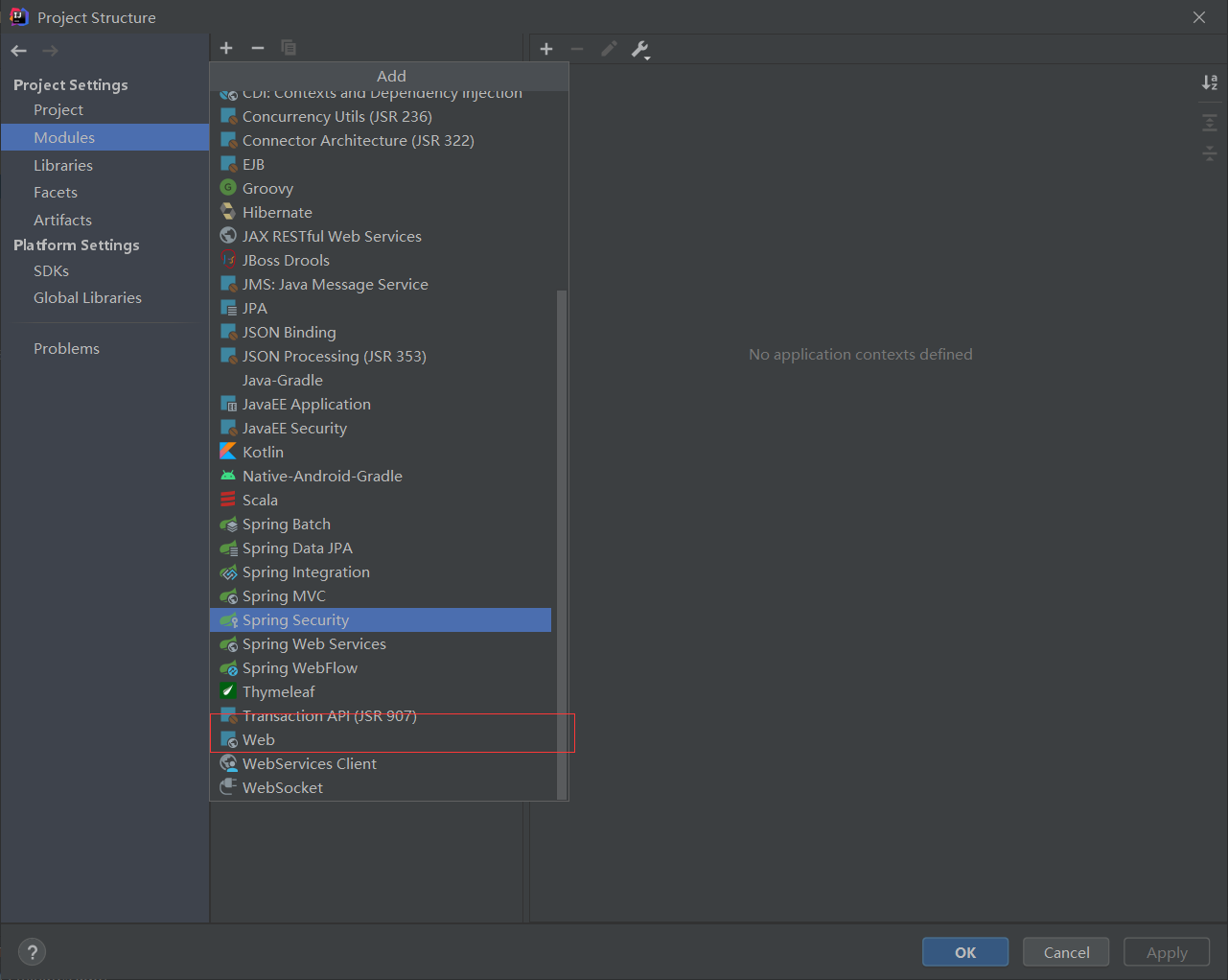Choose Spring WebFlow from the list
This screenshot has height=980, width=1228.
click(x=381, y=667)
